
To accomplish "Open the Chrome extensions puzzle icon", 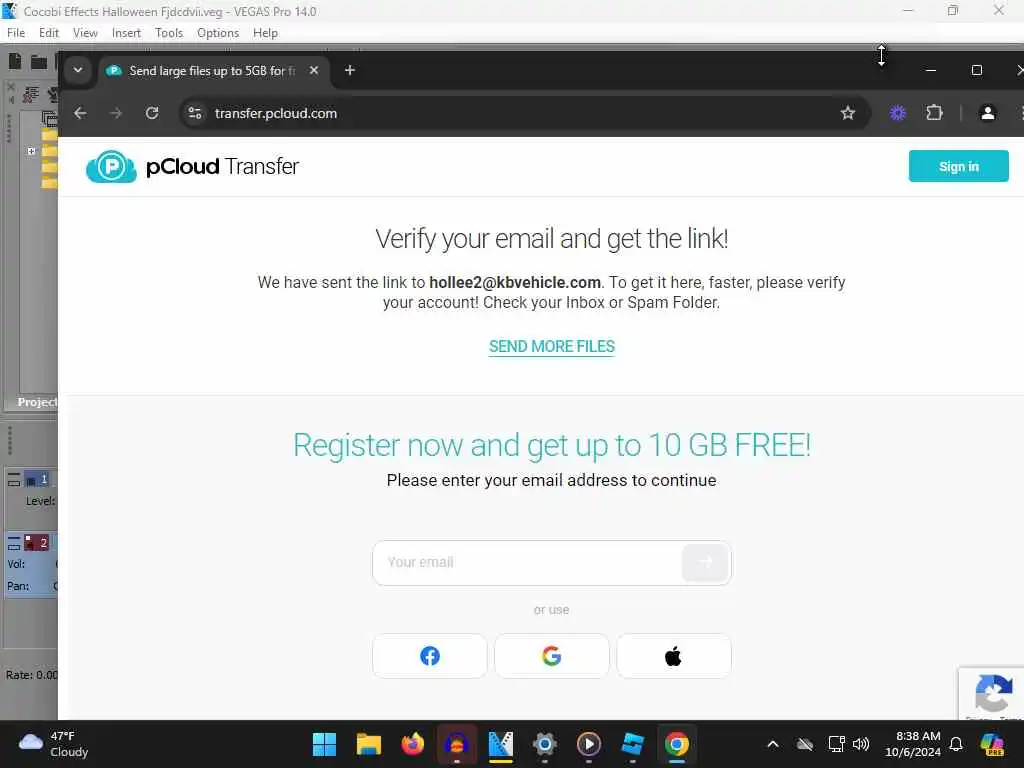I will (x=935, y=113).
